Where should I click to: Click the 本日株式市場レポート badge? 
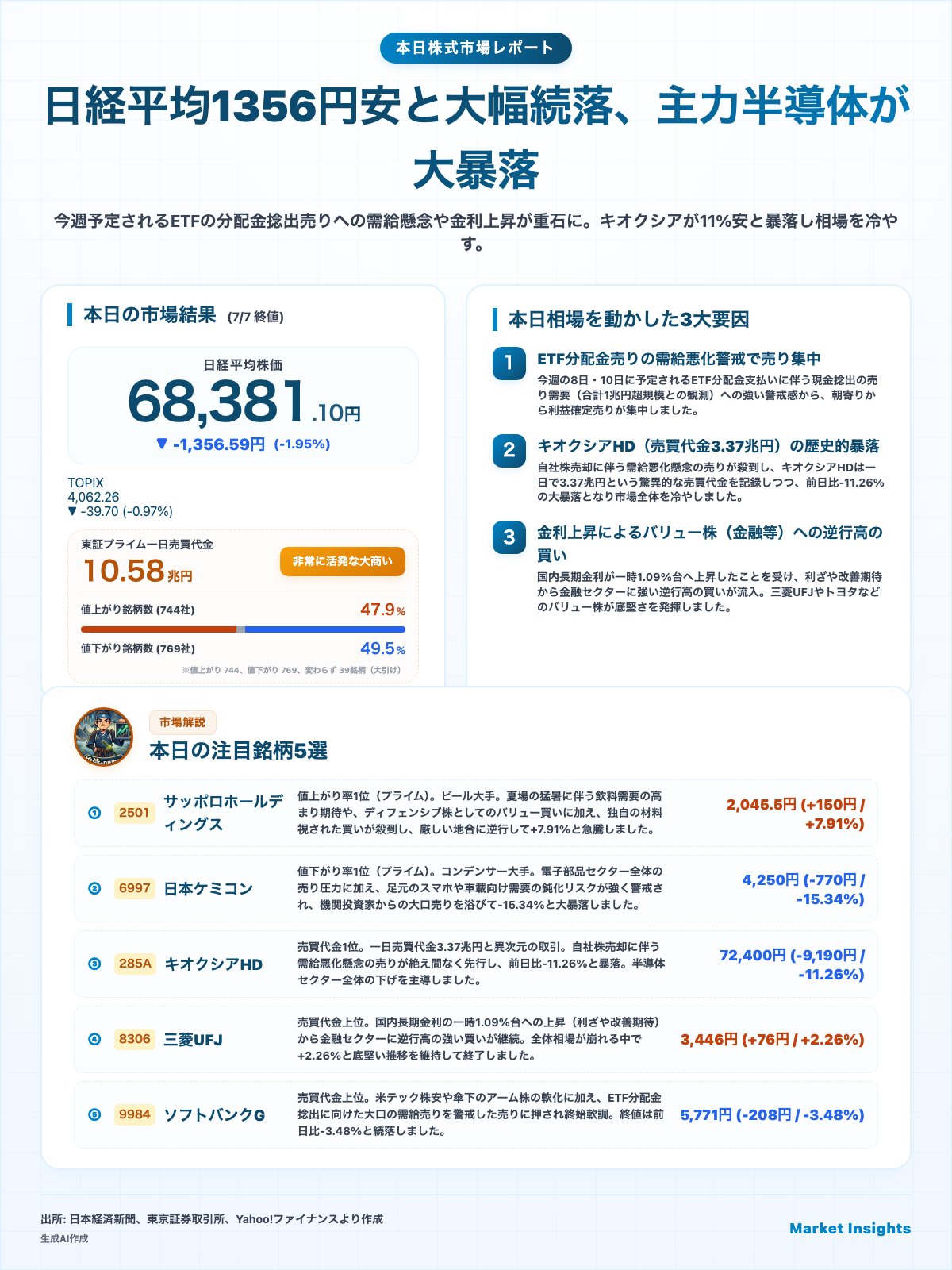475,48
